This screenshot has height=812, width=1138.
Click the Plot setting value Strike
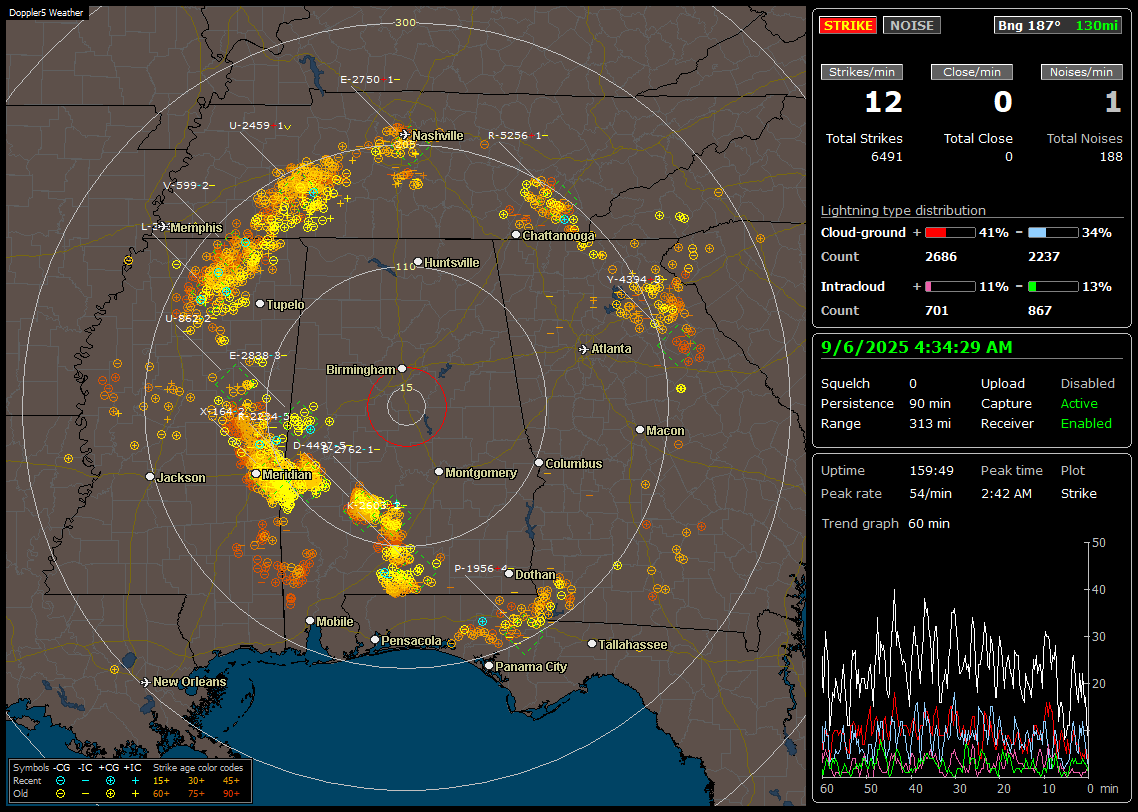(x=1078, y=493)
